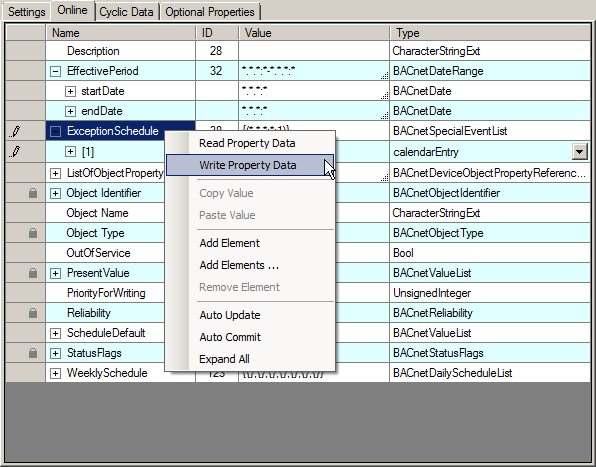596x467 pixels.
Task: Click lock icon on Object Type row
Action: [x=33, y=233]
